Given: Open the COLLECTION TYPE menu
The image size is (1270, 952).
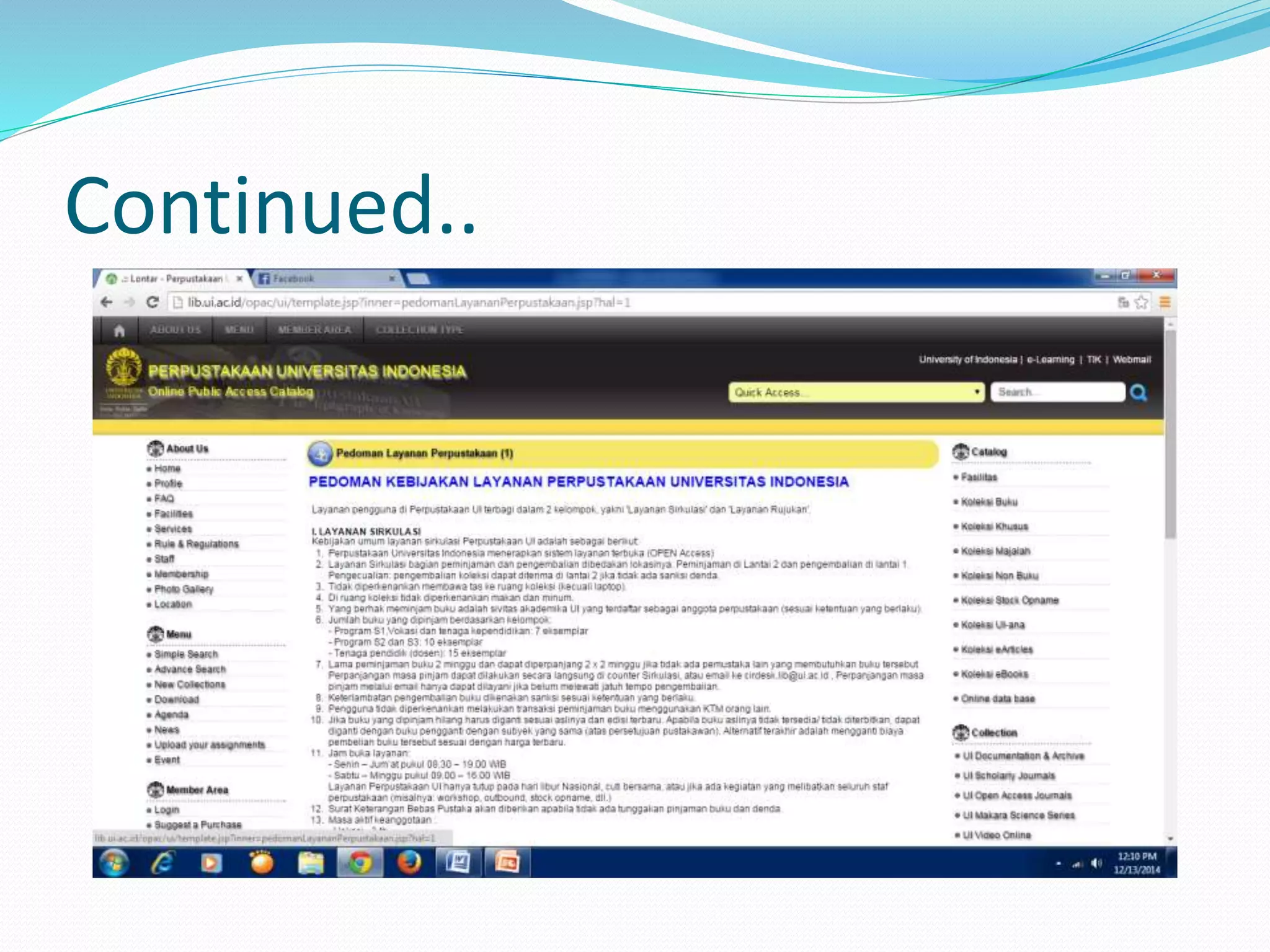Looking at the screenshot, I should [419, 330].
